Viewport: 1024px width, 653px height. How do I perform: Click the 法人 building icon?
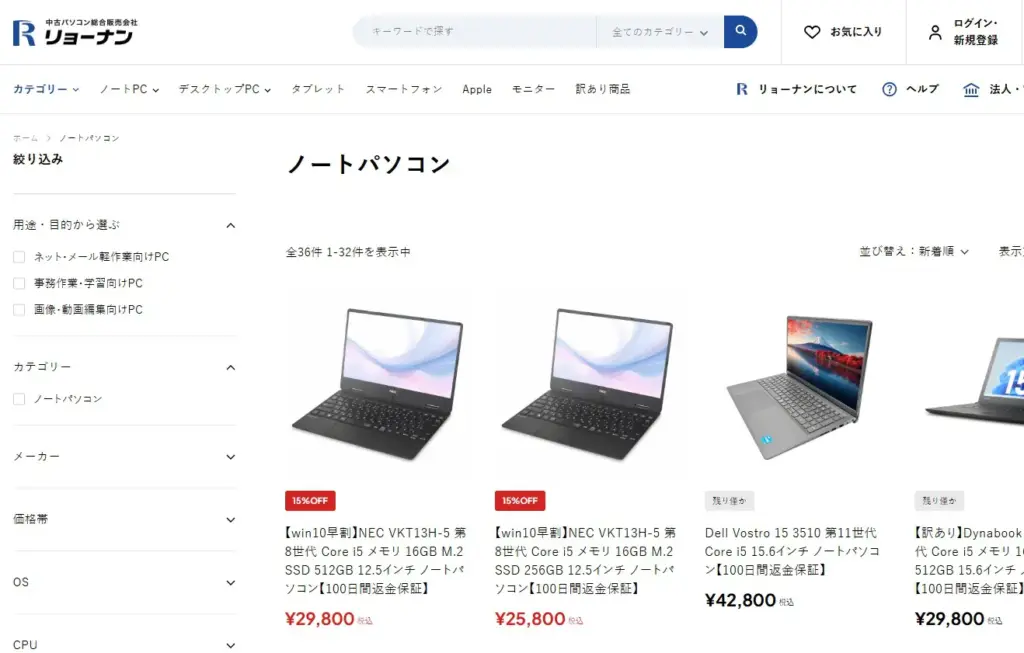point(971,89)
